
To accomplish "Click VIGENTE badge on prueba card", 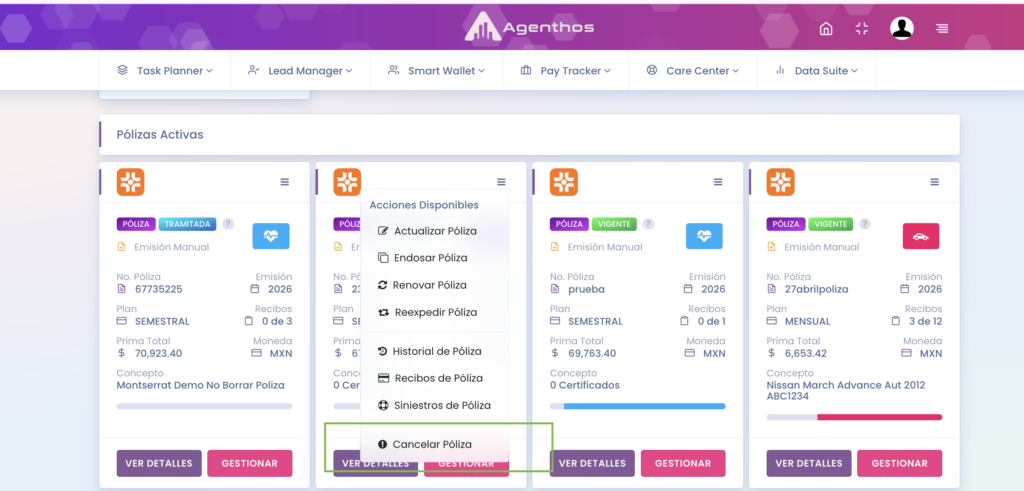I will [614, 224].
